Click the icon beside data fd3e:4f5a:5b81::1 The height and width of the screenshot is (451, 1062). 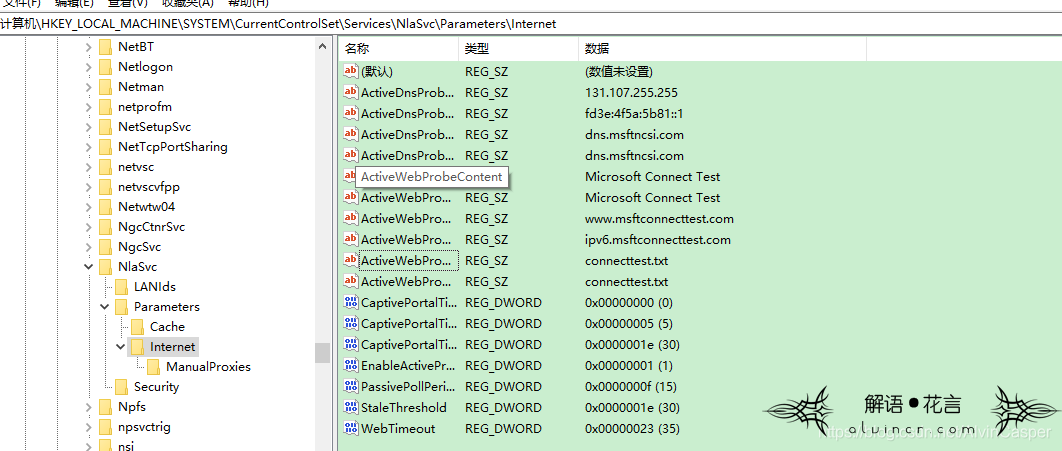click(x=351, y=113)
